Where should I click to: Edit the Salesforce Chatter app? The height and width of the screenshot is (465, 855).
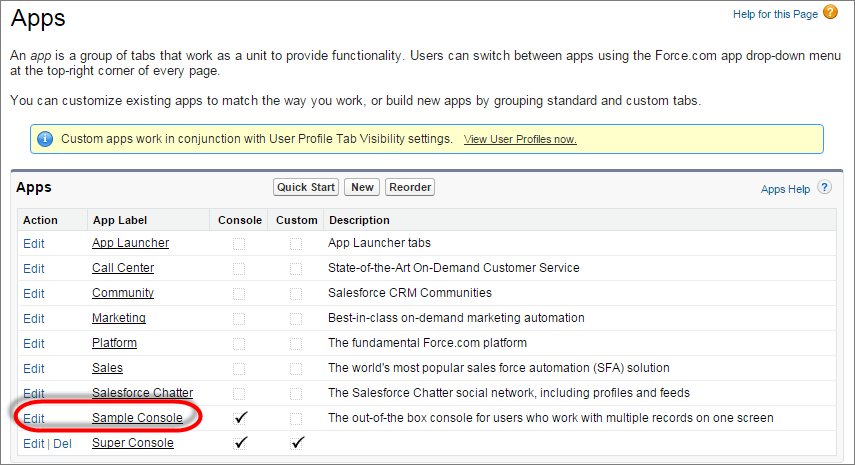pyautogui.click(x=34, y=394)
